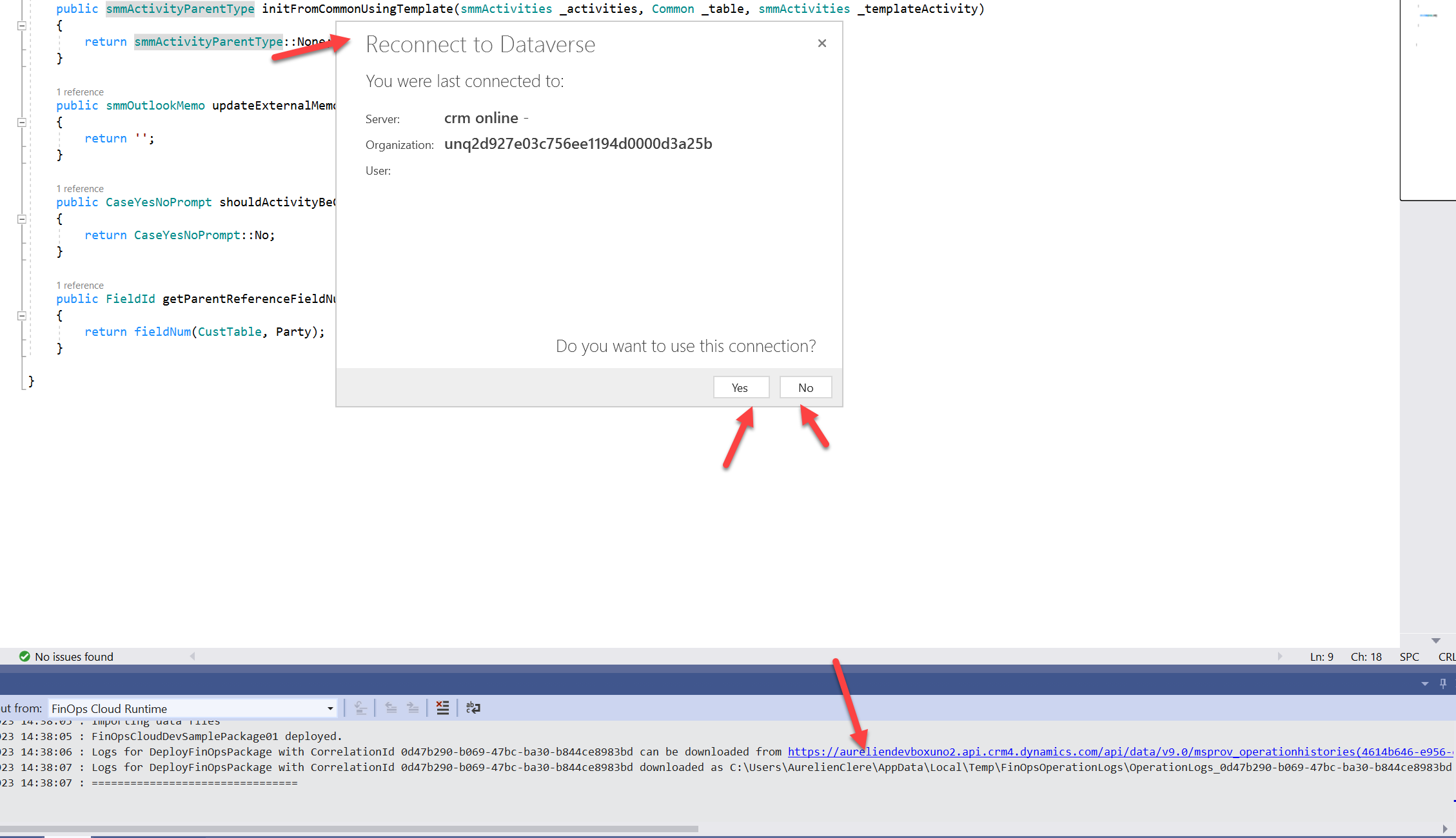Toggle Word Wrap in Output window

click(473, 708)
